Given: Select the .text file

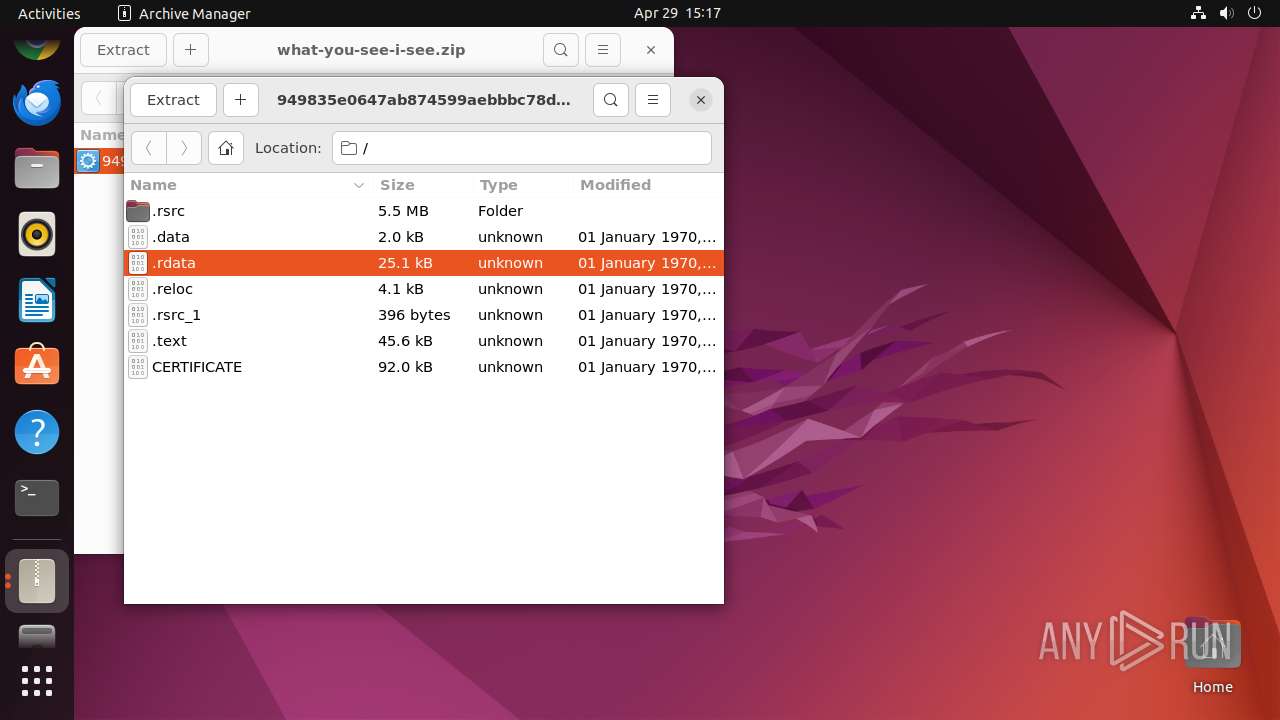Looking at the screenshot, I should point(424,341).
